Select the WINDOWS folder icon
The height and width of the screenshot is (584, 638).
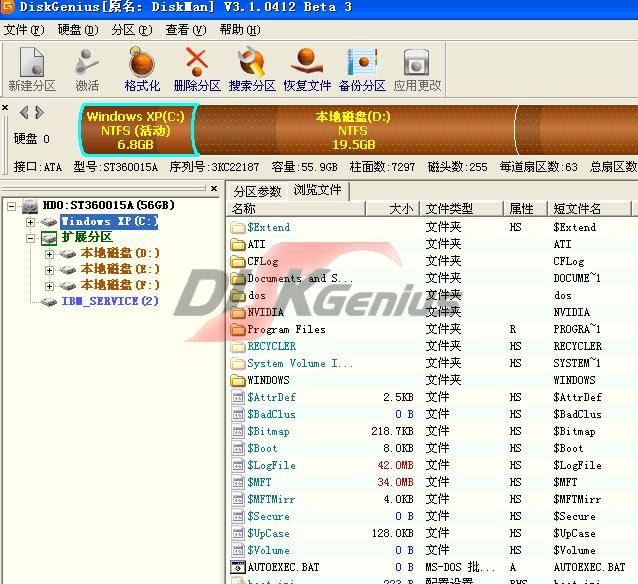click(237, 381)
